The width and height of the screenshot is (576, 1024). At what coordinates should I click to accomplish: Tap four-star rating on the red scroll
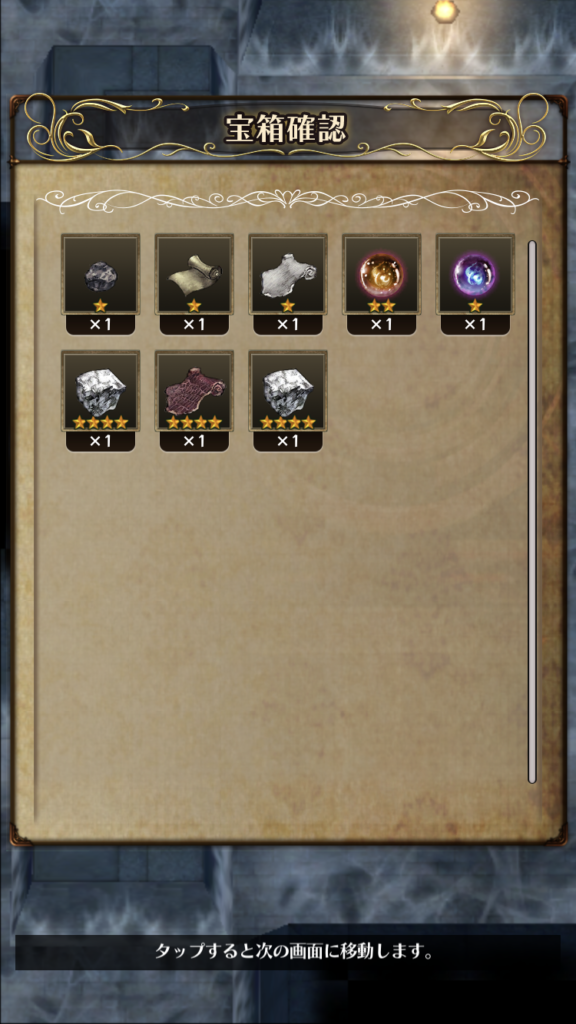[x=194, y=423]
